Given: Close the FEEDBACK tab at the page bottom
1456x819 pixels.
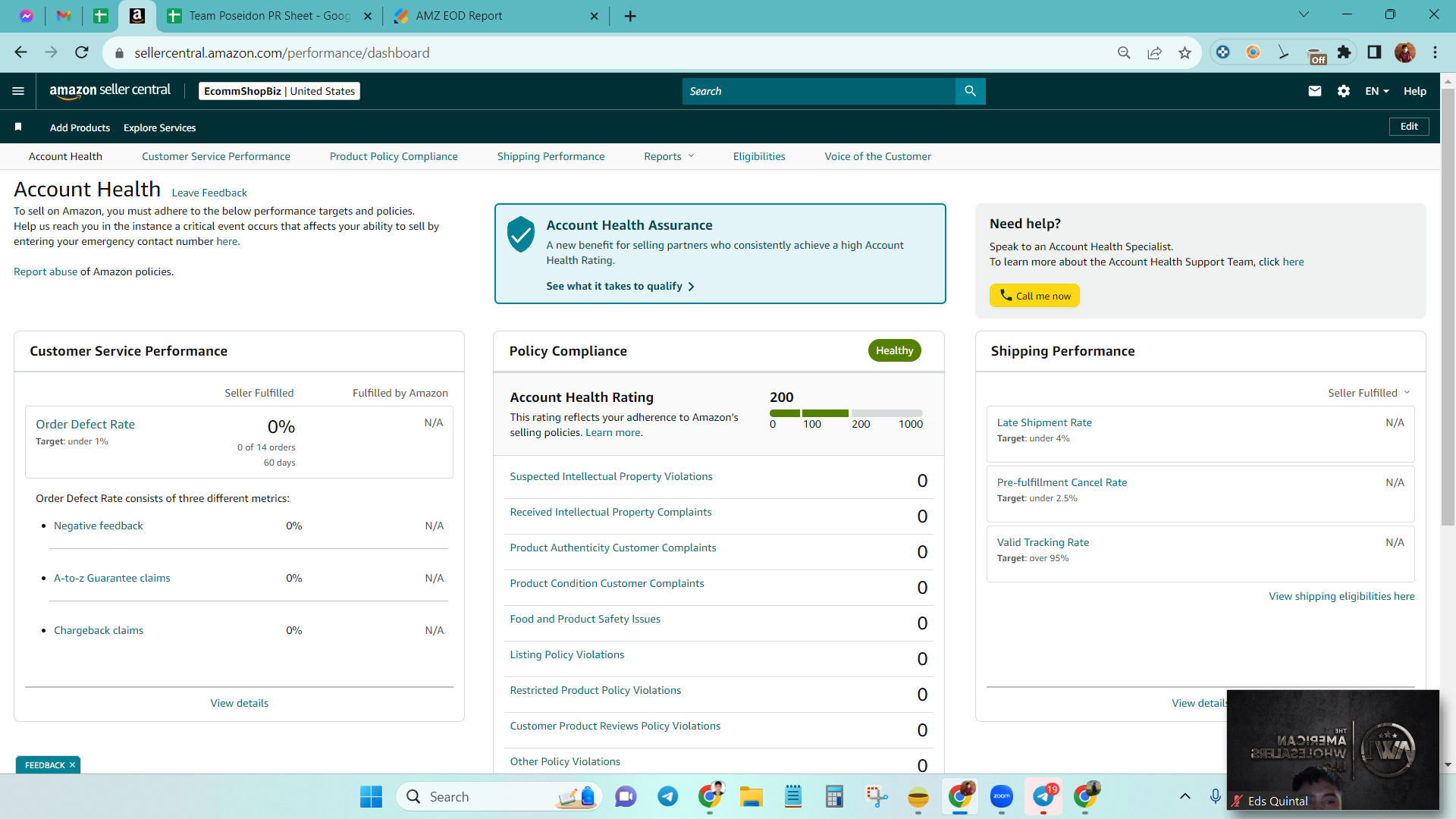Looking at the screenshot, I should pos(72,765).
